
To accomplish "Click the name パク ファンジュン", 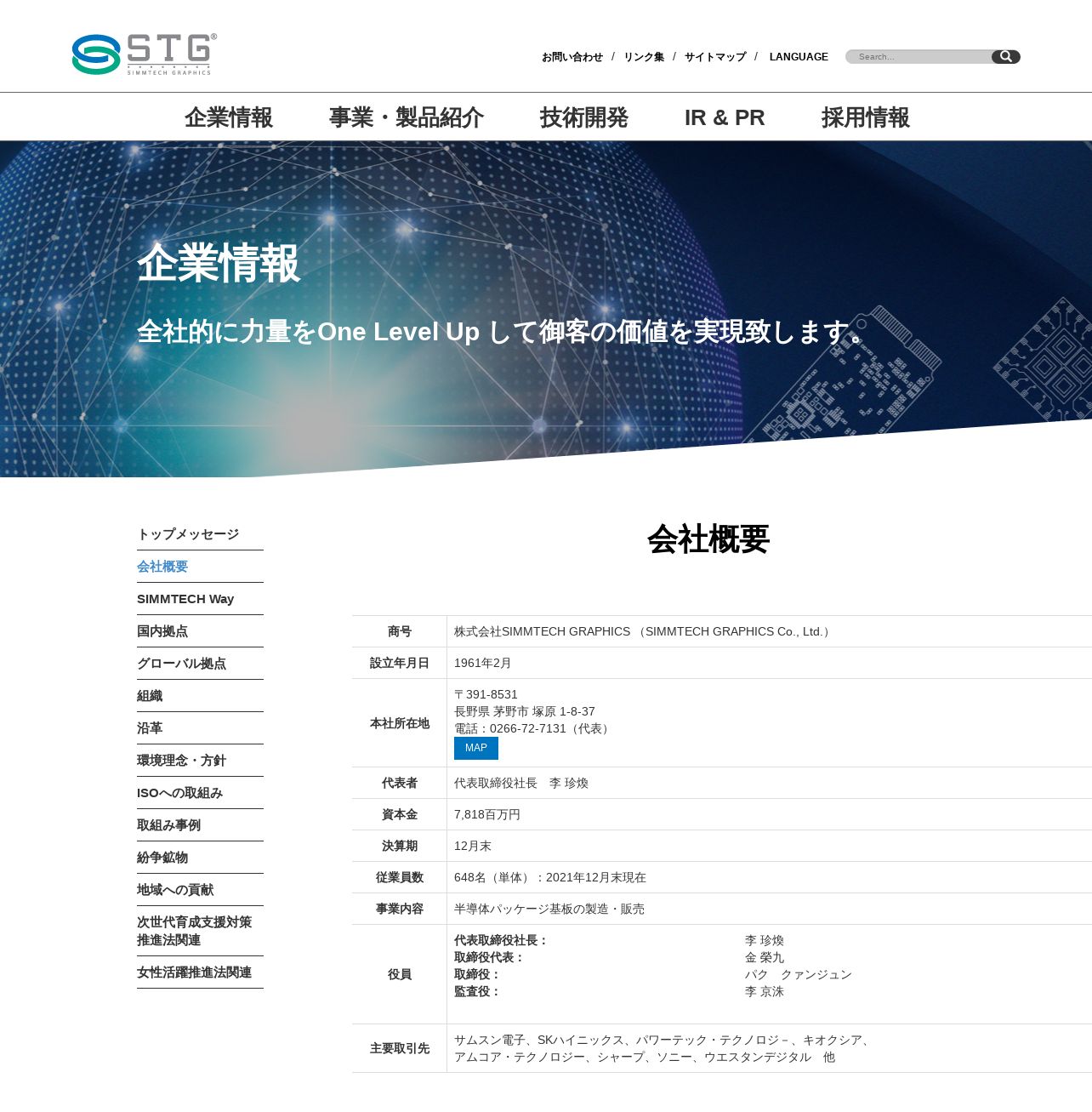I will [x=799, y=974].
